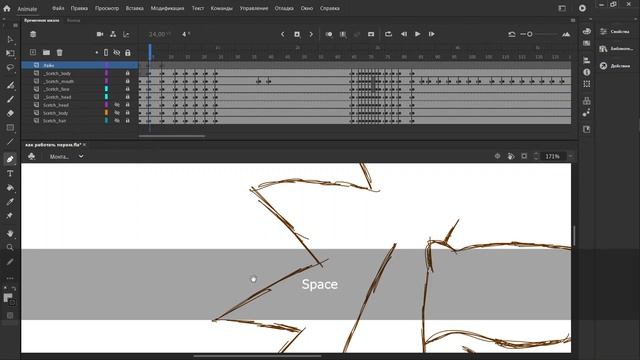Open Color panel icon in right dock
This screenshot has width=640, height=360.
(x=587, y=31)
